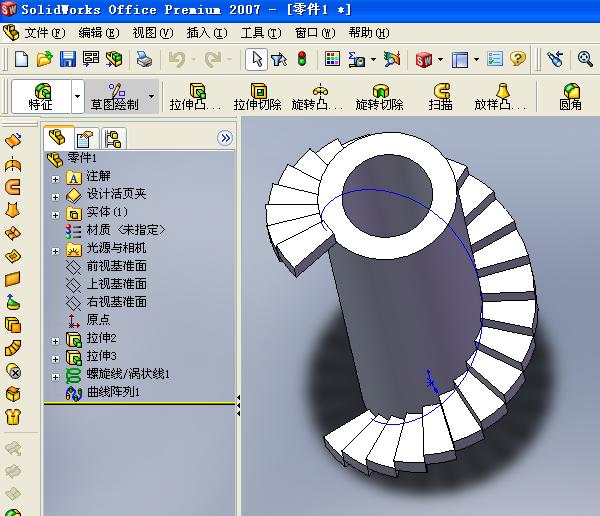This screenshot has height=516, width=600.
Task: Select Extruded Cut (拉伸切除) tool
Action: tap(258, 97)
